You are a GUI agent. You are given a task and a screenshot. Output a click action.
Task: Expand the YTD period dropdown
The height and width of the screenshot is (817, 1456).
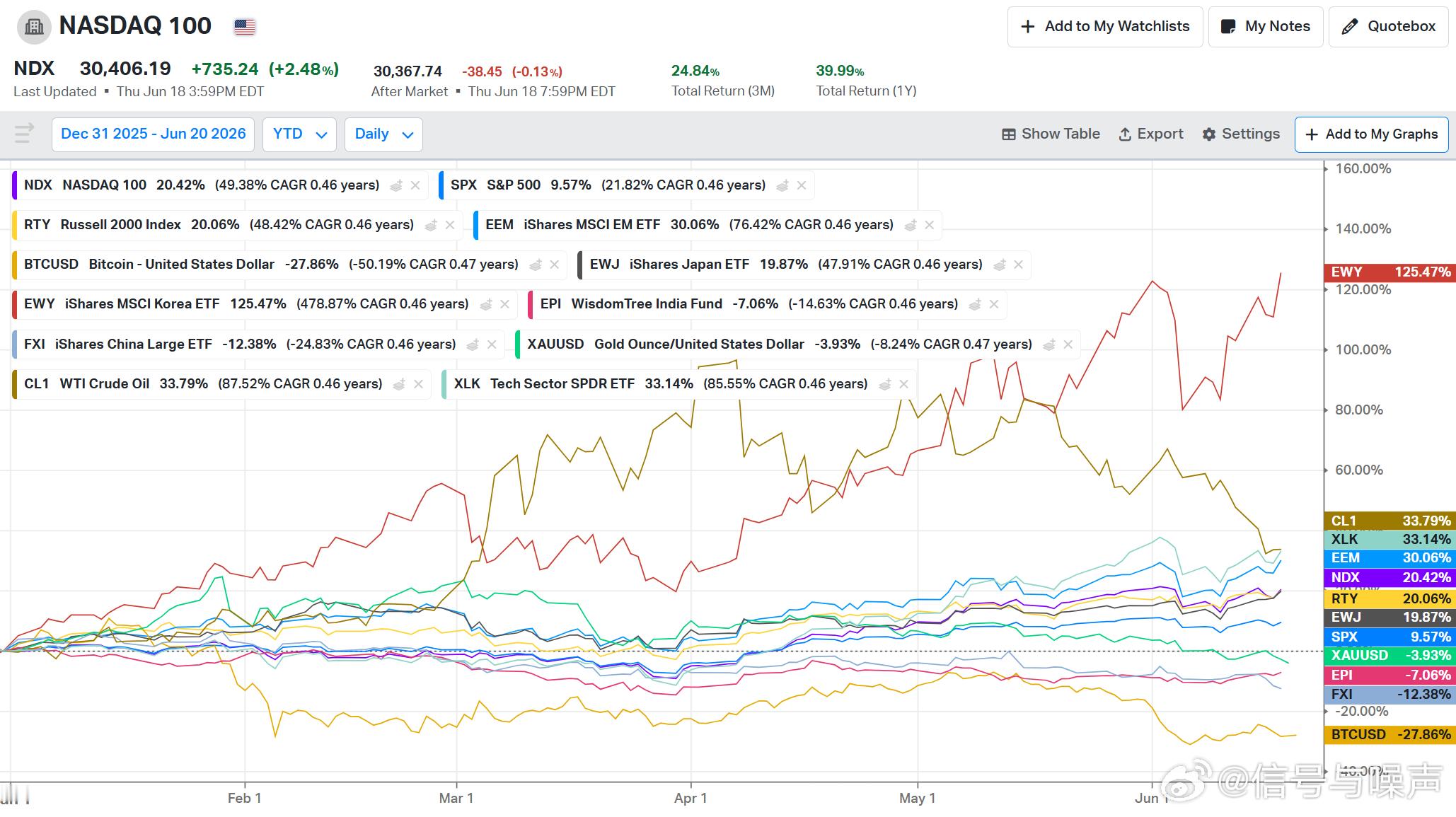[299, 134]
